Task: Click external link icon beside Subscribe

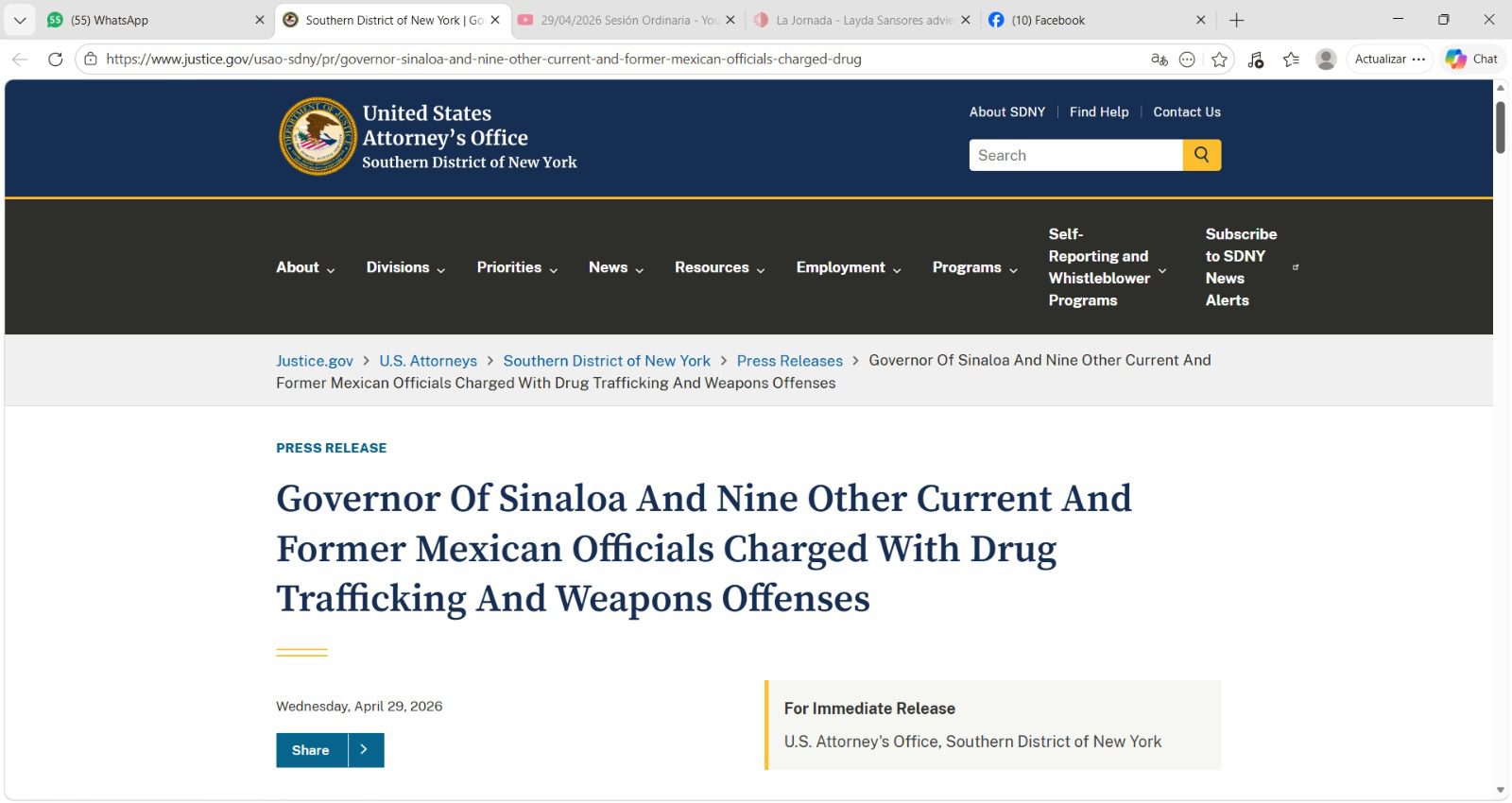Action: (x=1296, y=267)
